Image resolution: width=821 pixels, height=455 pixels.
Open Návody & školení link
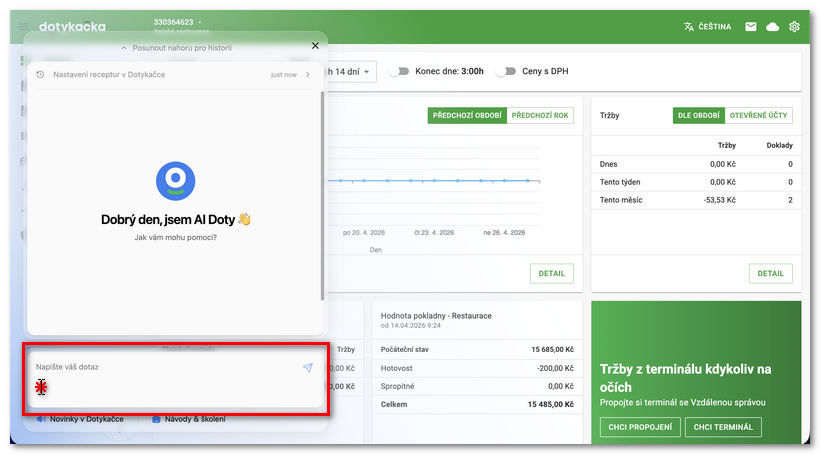pos(194,419)
